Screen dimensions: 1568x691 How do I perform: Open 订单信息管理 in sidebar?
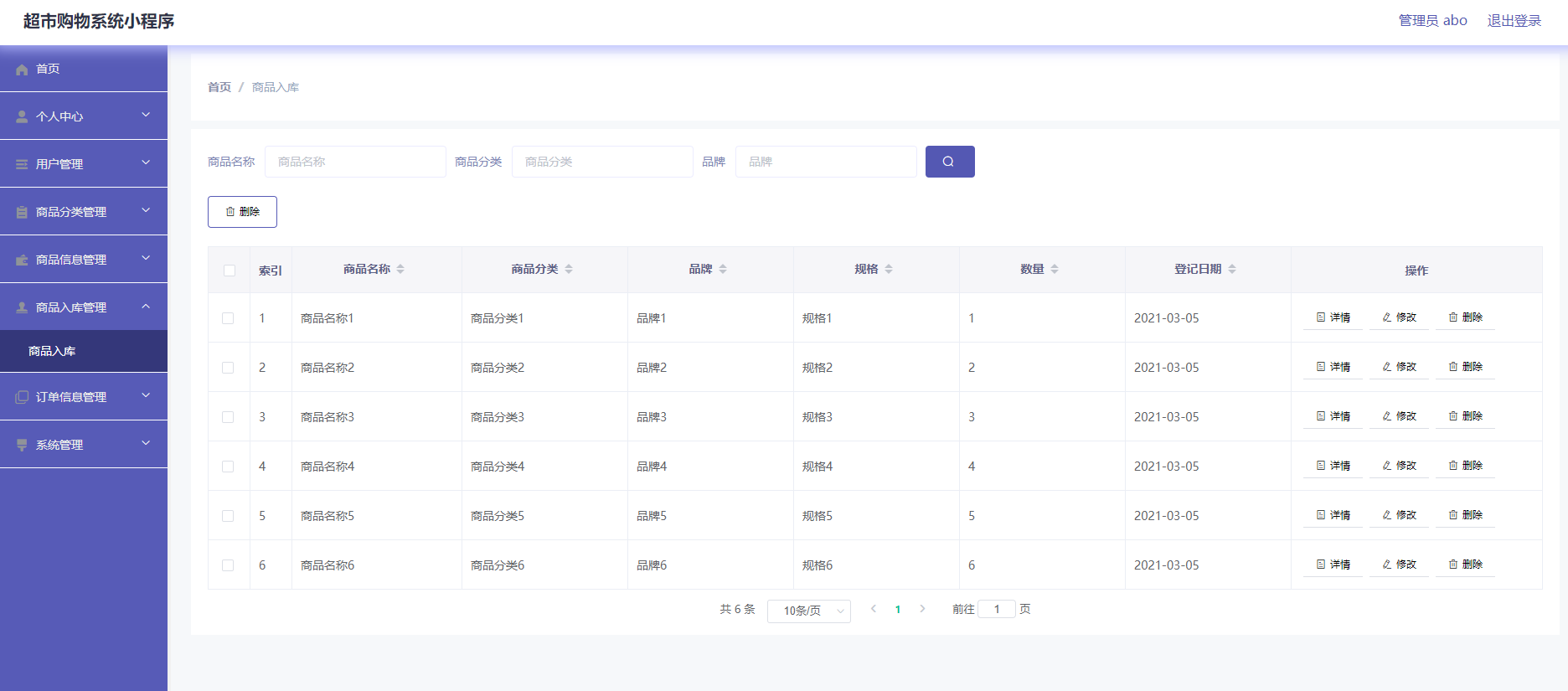(84, 397)
